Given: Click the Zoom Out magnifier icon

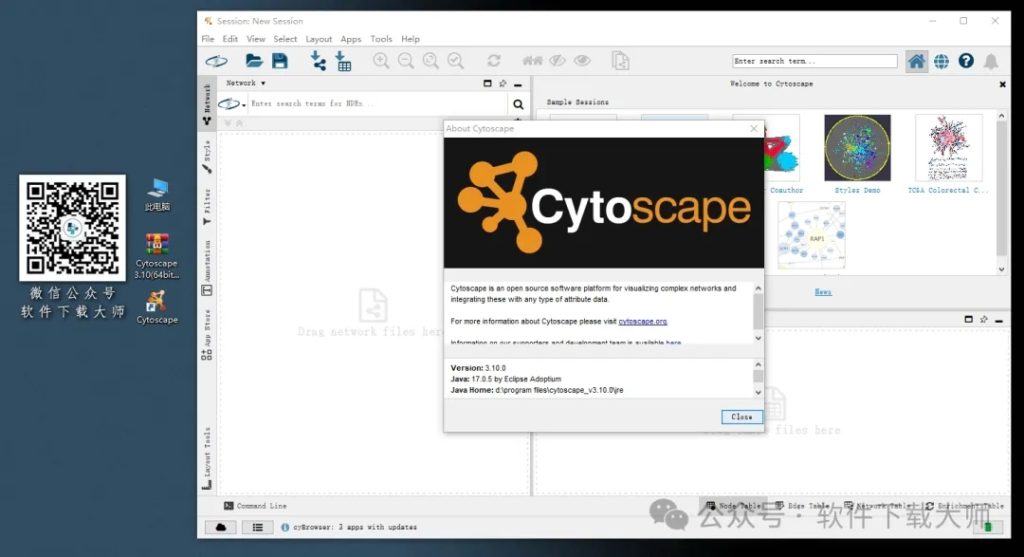Looking at the screenshot, I should point(406,61).
